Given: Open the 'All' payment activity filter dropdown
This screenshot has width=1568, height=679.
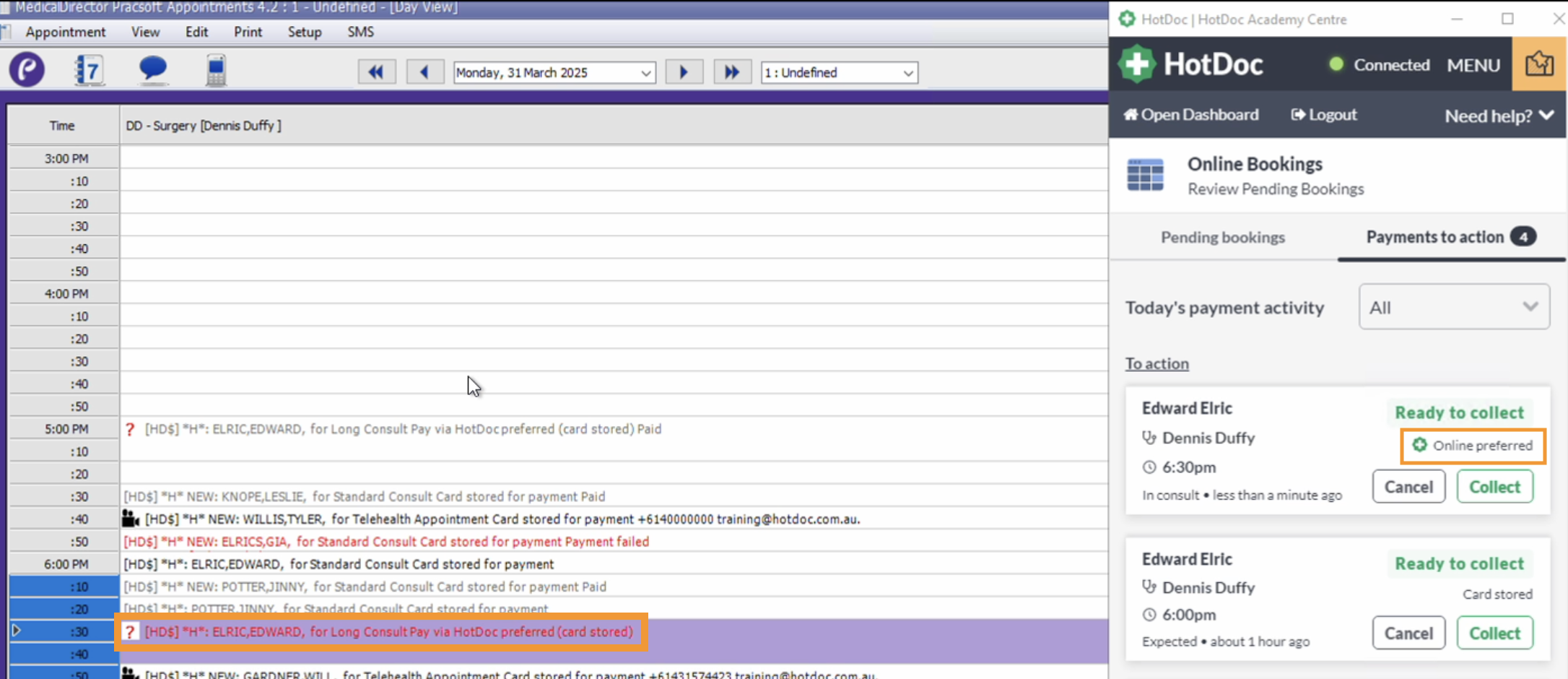Looking at the screenshot, I should [1454, 307].
